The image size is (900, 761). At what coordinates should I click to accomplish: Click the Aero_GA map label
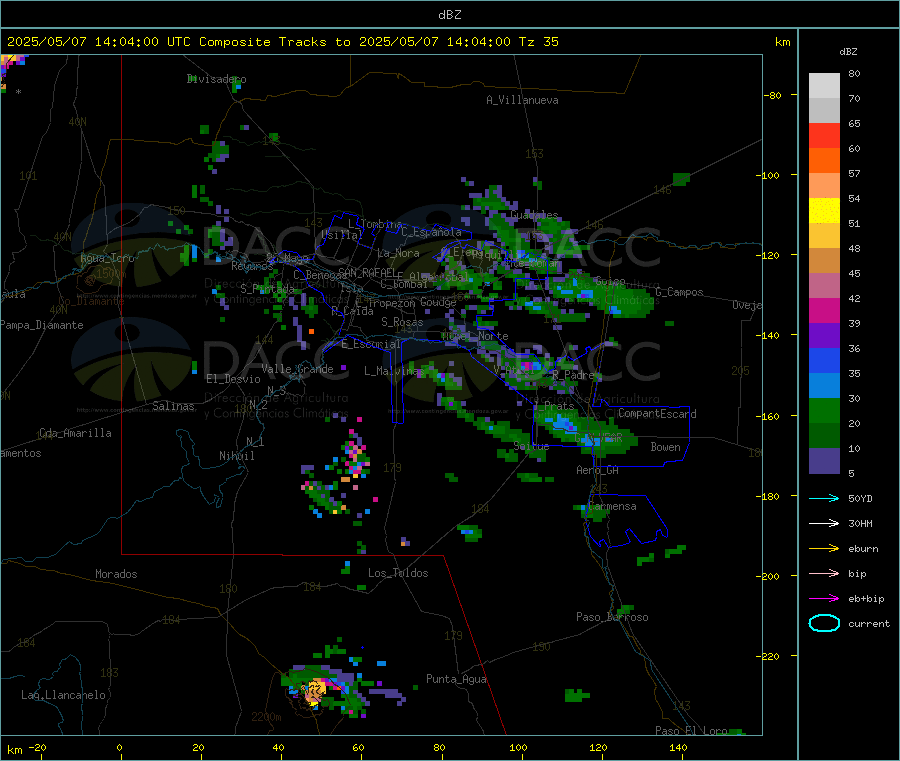598,470
